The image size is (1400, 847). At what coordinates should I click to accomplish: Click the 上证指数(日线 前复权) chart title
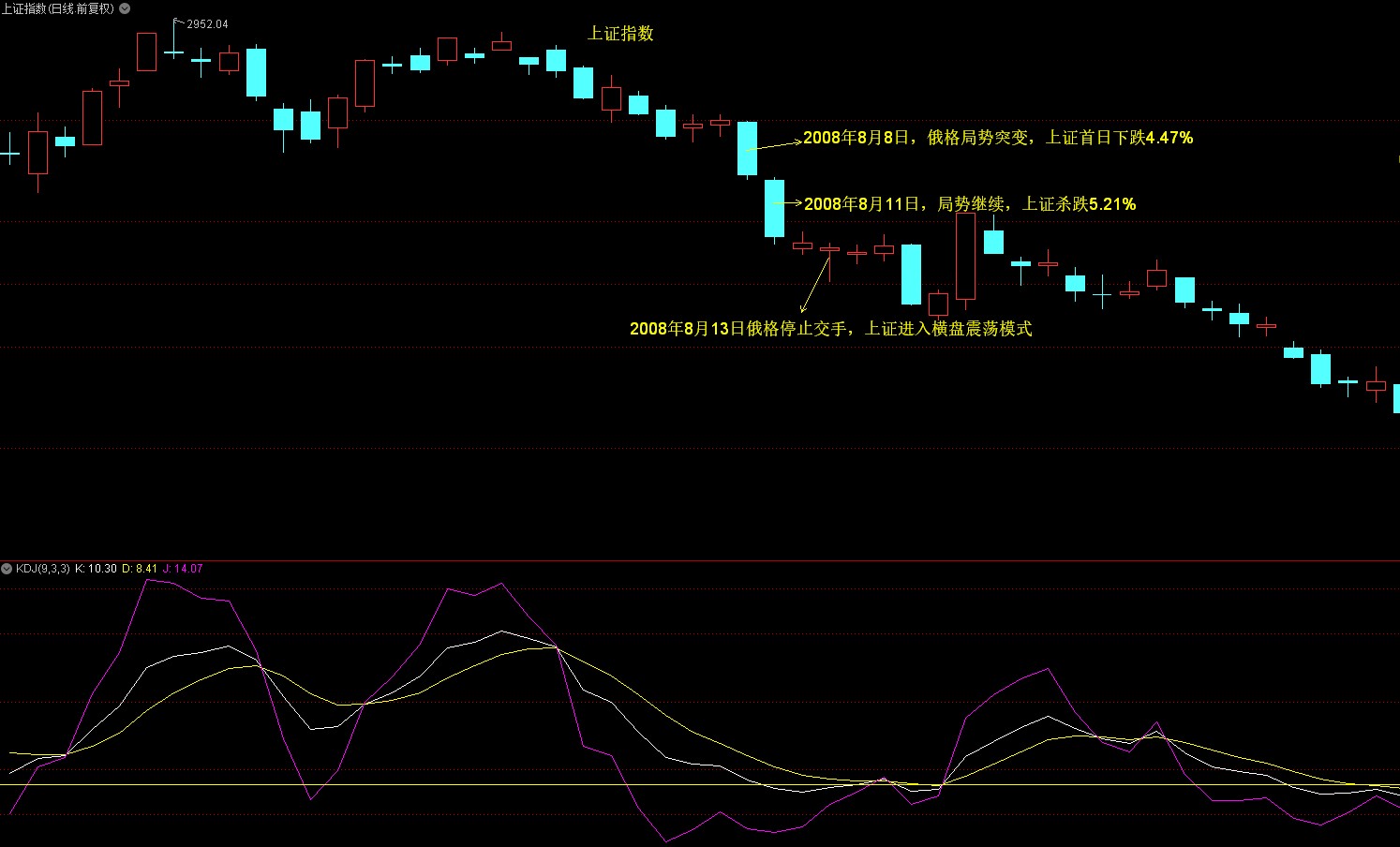(57, 8)
